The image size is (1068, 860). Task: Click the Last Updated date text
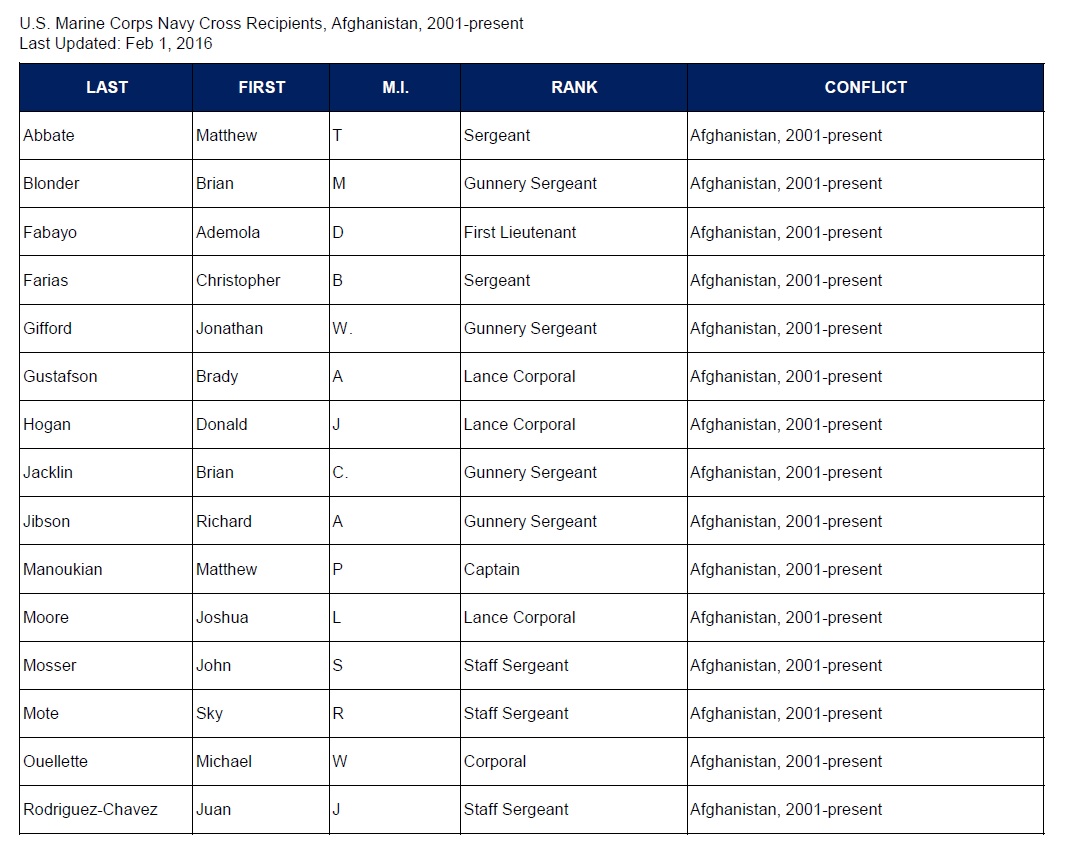click(116, 43)
